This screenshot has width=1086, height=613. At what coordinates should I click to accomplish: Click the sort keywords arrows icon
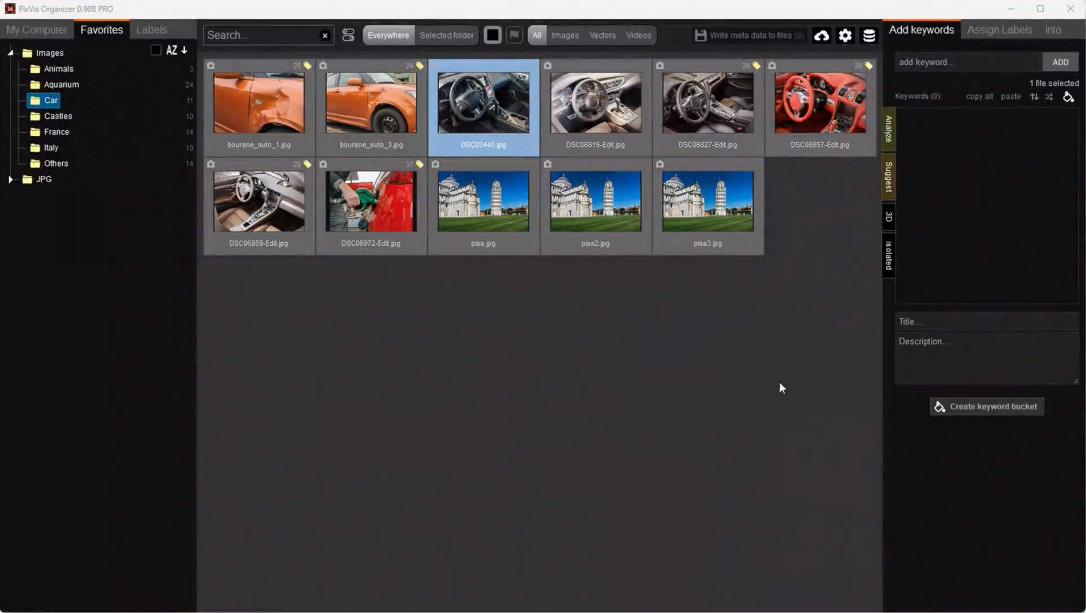coord(1034,96)
